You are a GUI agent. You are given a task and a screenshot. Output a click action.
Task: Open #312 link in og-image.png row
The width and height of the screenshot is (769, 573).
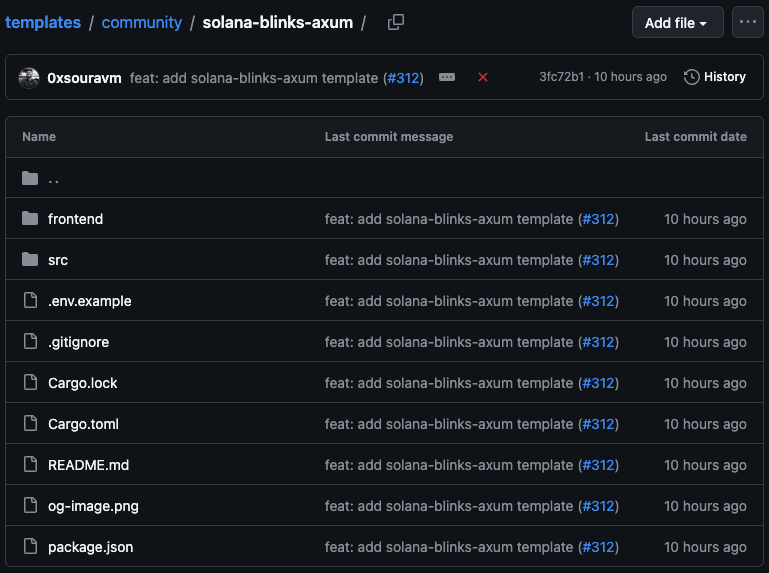point(598,506)
